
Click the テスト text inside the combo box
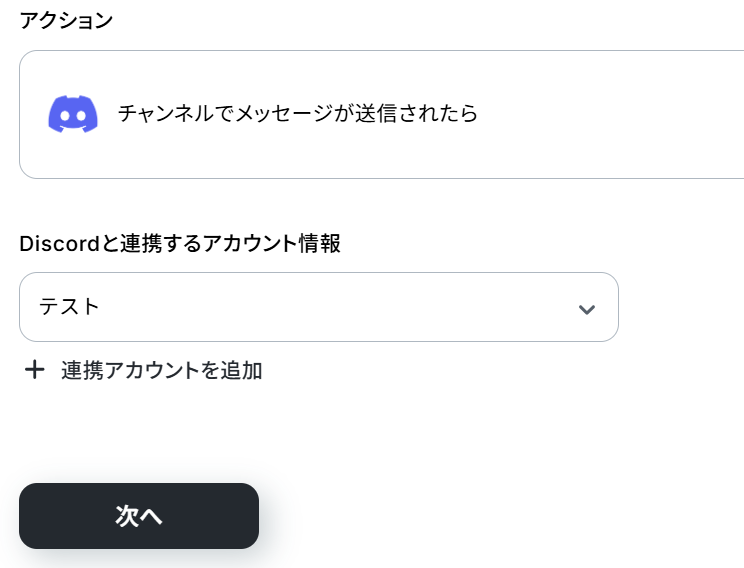pyautogui.click(x=69, y=307)
